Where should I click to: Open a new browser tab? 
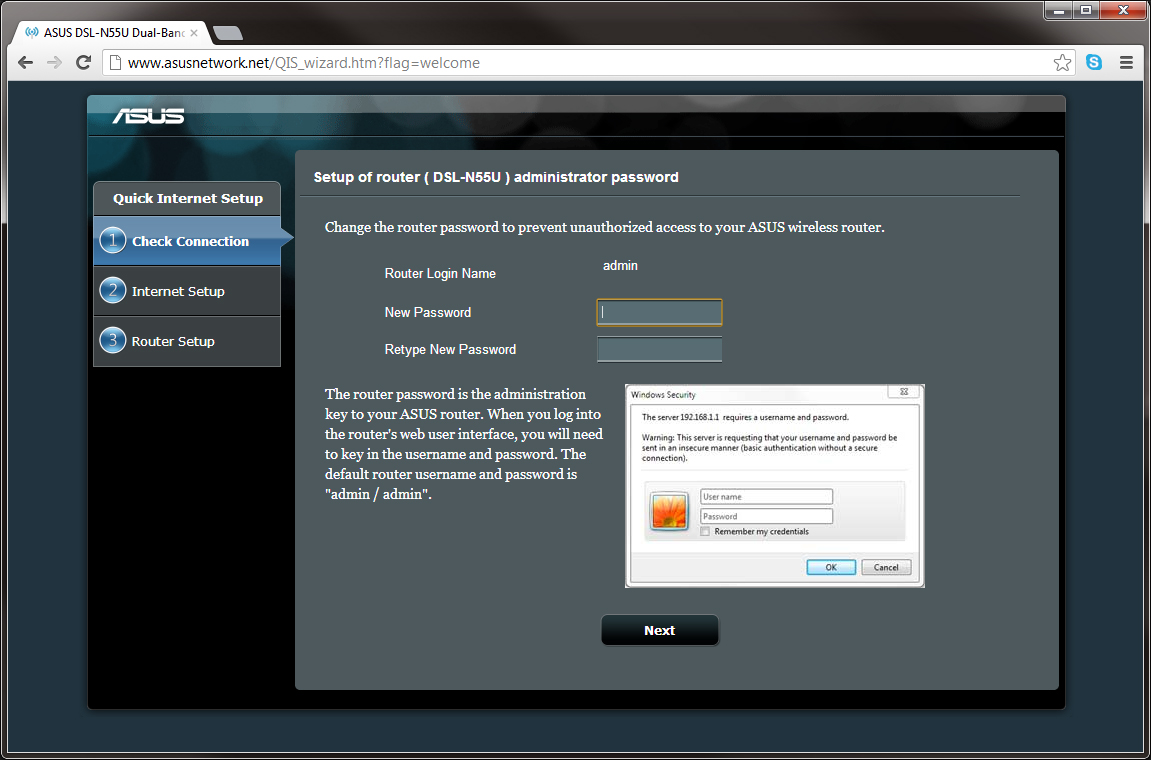pos(227,33)
